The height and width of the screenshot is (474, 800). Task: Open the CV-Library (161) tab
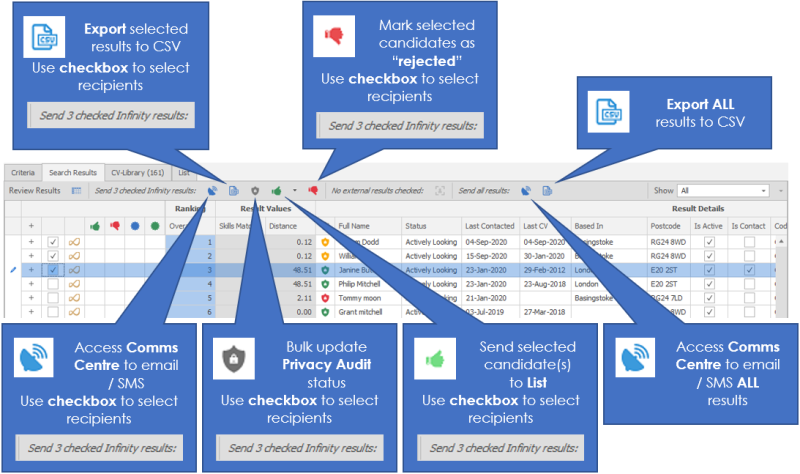tap(139, 173)
